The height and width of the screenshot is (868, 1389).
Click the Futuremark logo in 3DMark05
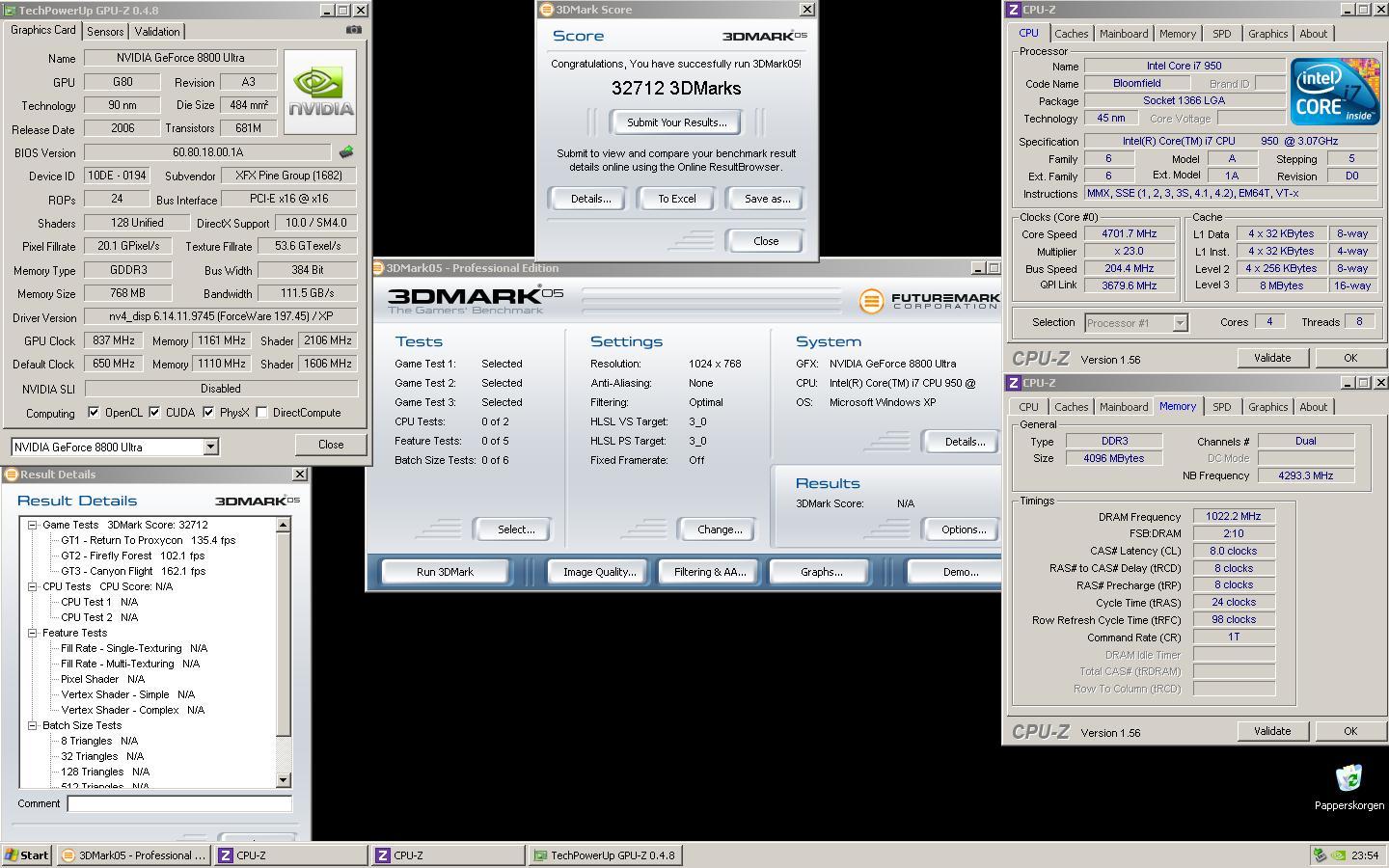pos(929,301)
